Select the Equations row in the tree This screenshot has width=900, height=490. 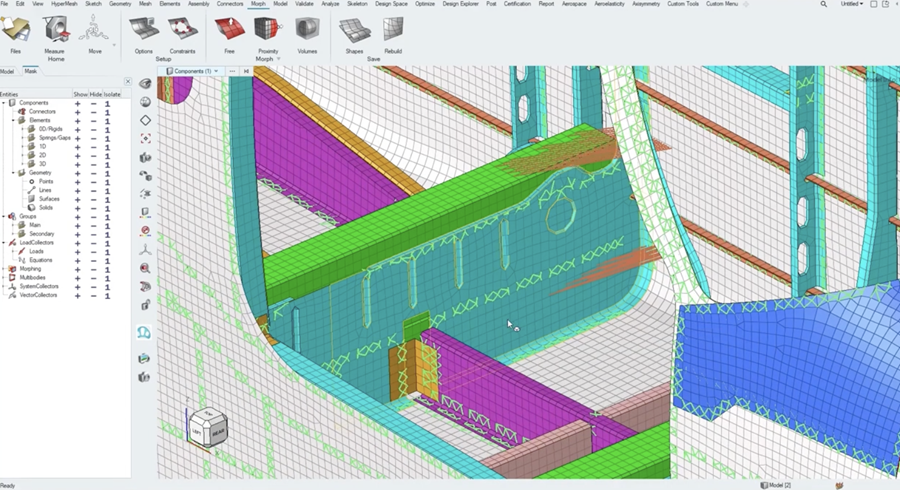pyautogui.click(x=41, y=260)
